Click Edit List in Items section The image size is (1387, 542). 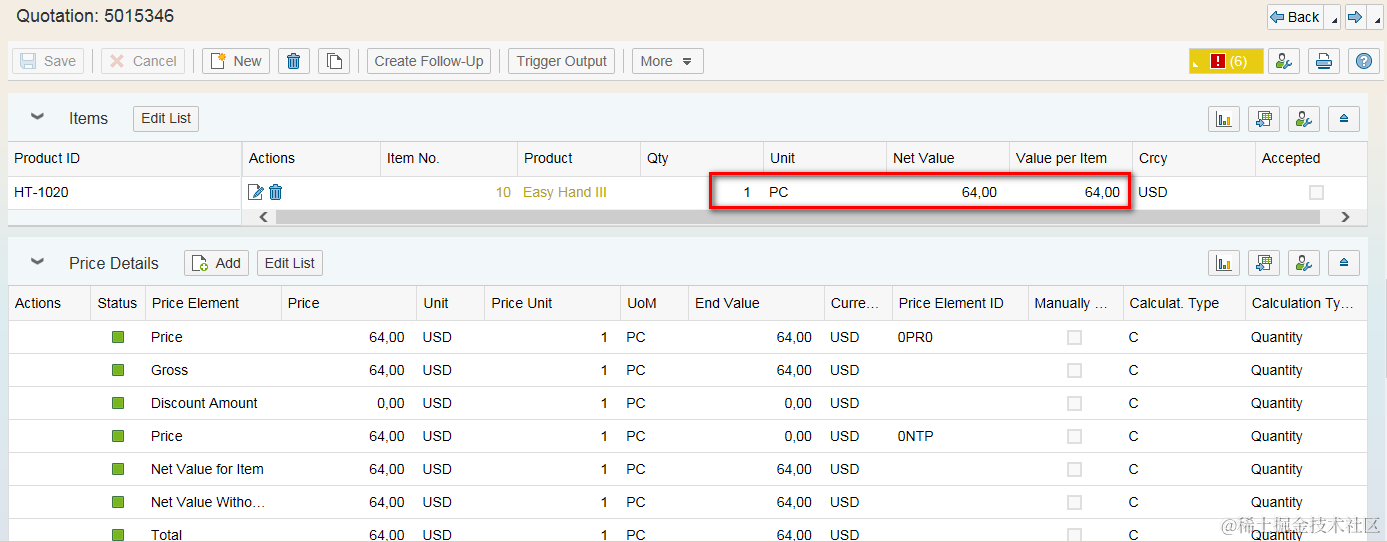click(x=166, y=118)
